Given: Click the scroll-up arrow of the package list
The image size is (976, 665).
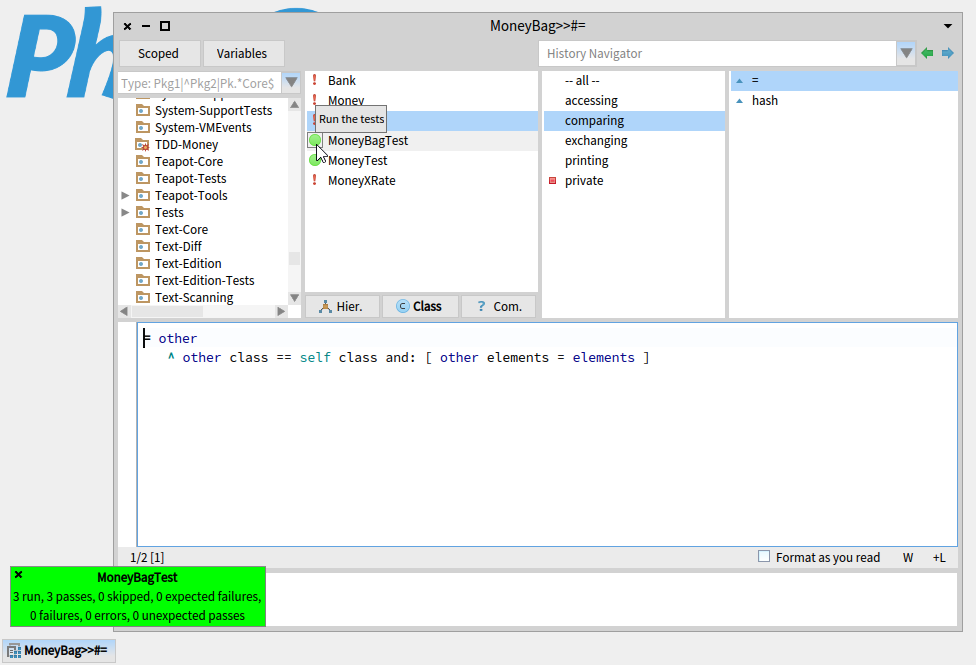Looking at the screenshot, I should pyautogui.click(x=294, y=105).
